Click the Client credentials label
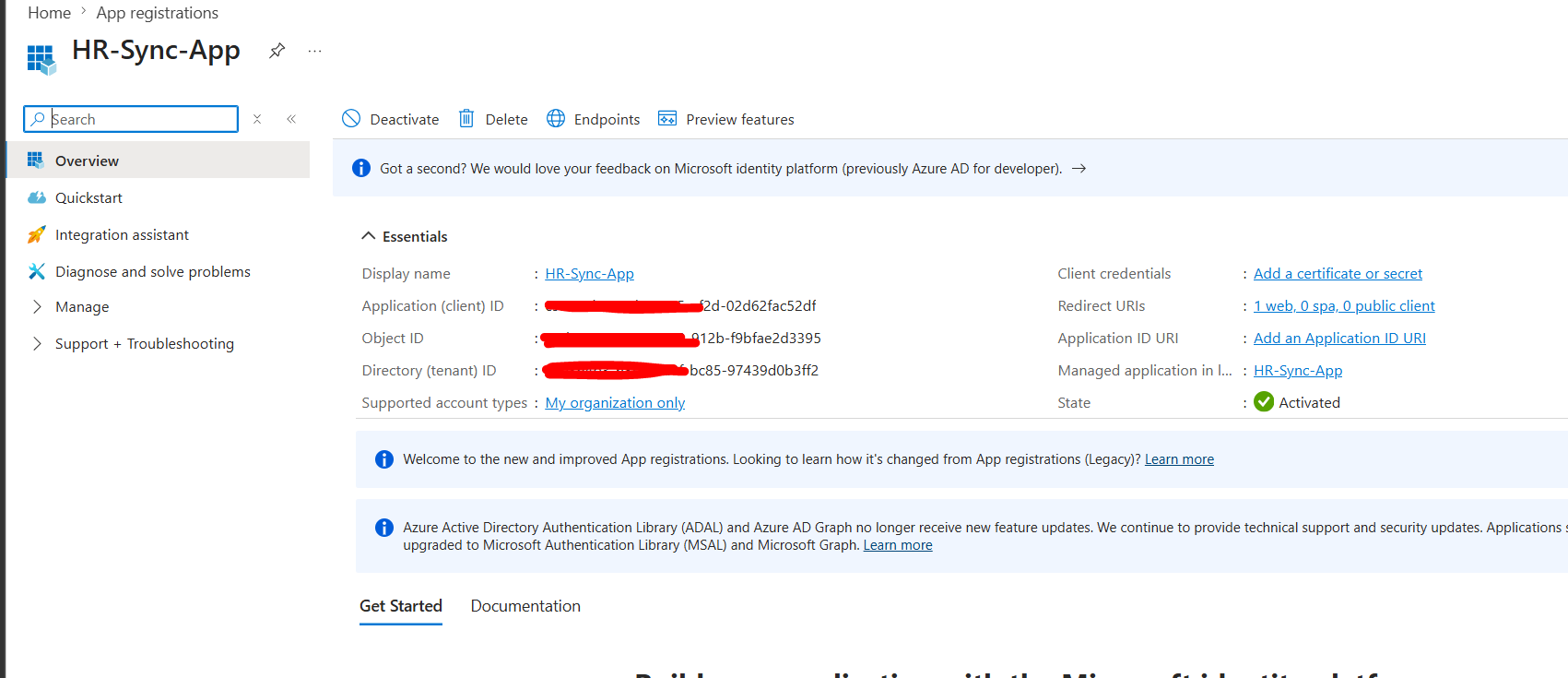This screenshot has width=1568, height=678. (1114, 274)
